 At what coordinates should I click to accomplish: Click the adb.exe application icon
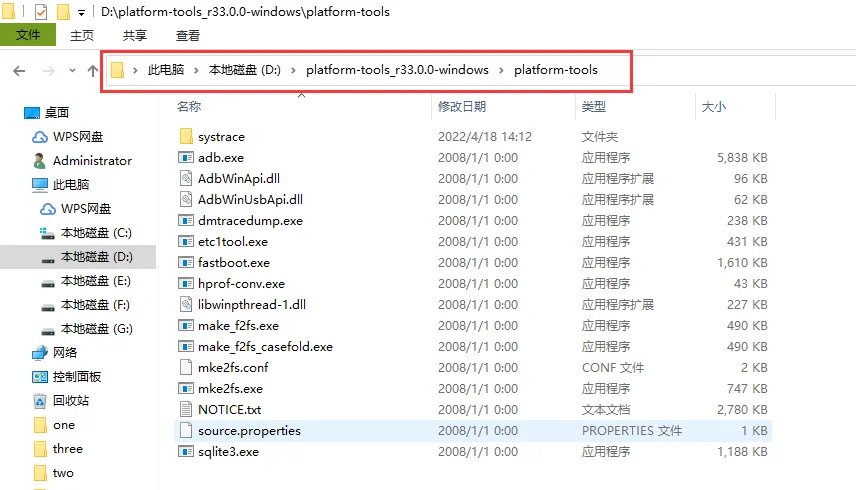pyautogui.click(x=186, y=158)
